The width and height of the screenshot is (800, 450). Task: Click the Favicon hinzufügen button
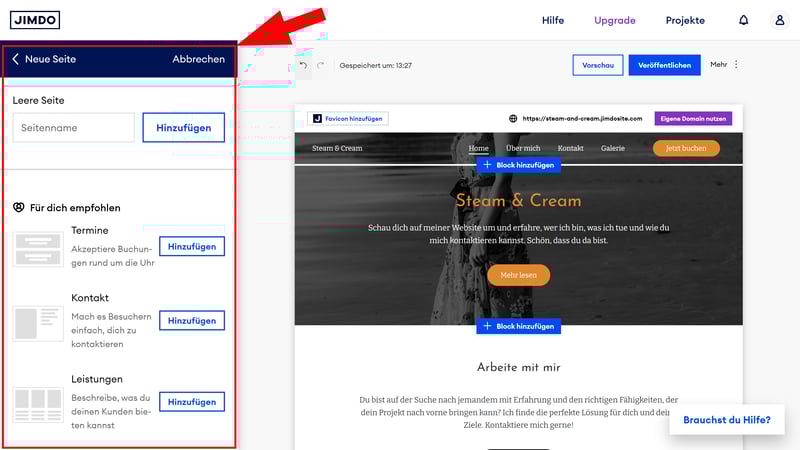348,118
